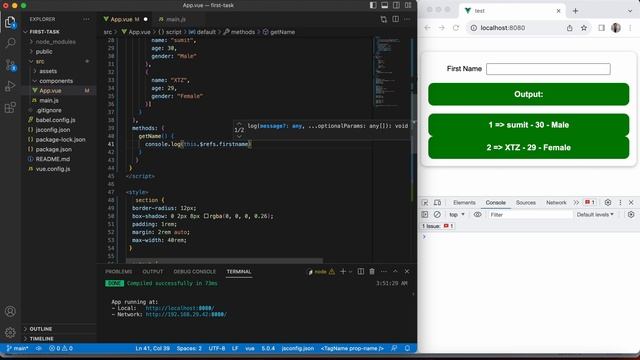The height and width of the screenshot is (360, 640).
Task: Click the green Output button
Action: pos(529,94)
